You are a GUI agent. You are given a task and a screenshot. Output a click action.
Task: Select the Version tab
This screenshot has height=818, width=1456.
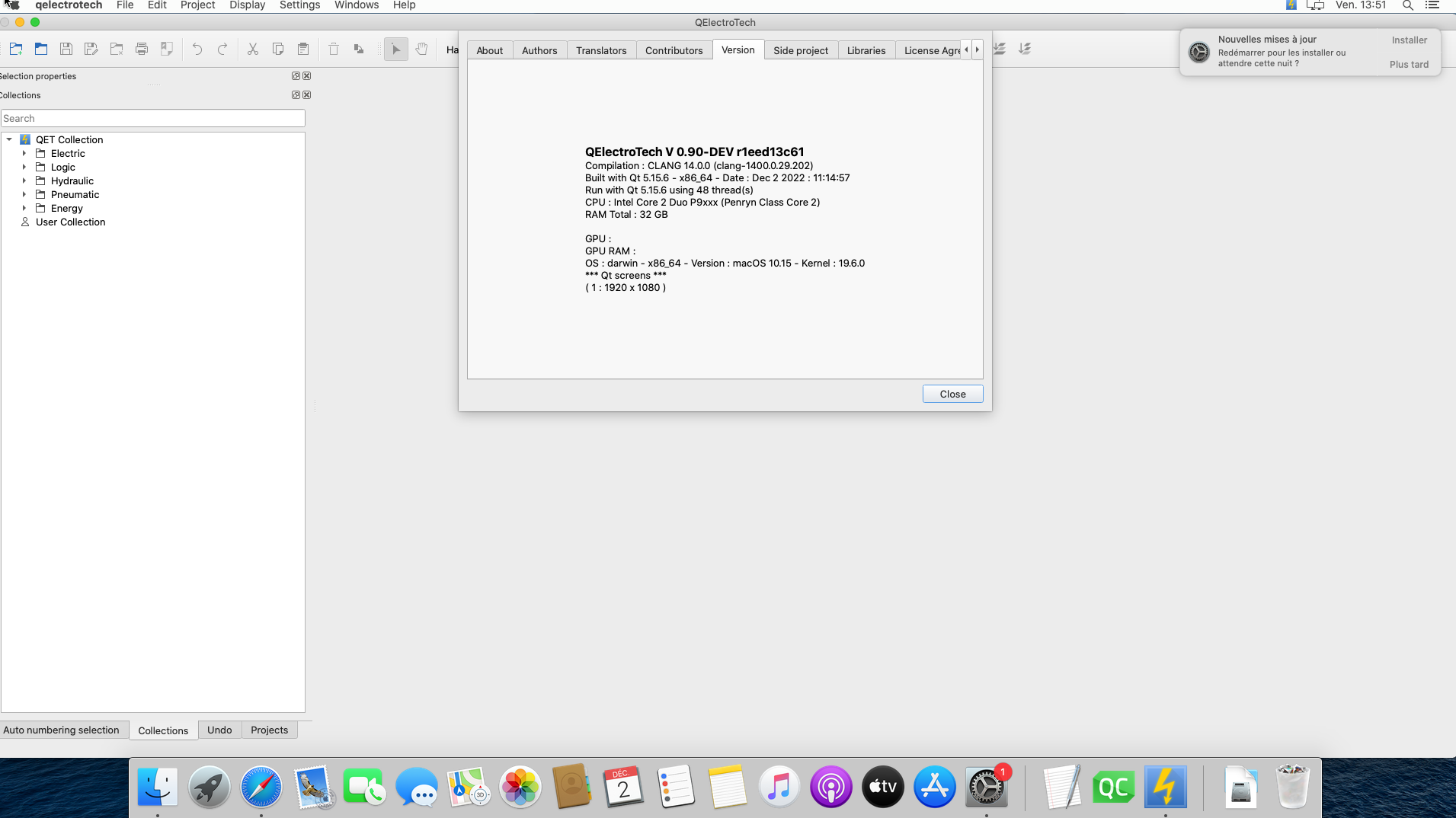pos(738,50)
